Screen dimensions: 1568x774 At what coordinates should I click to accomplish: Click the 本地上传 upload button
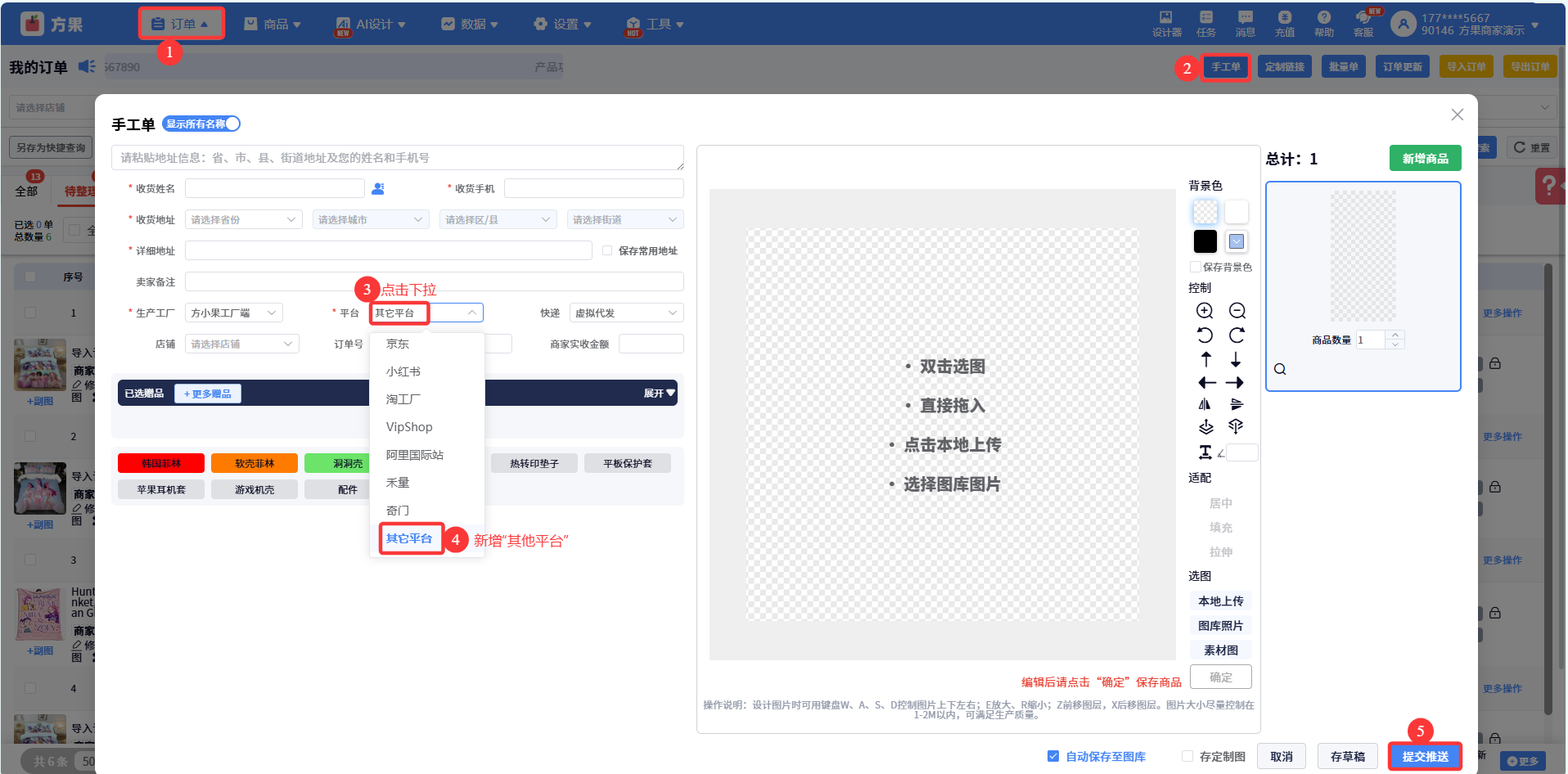(1221, 601)
